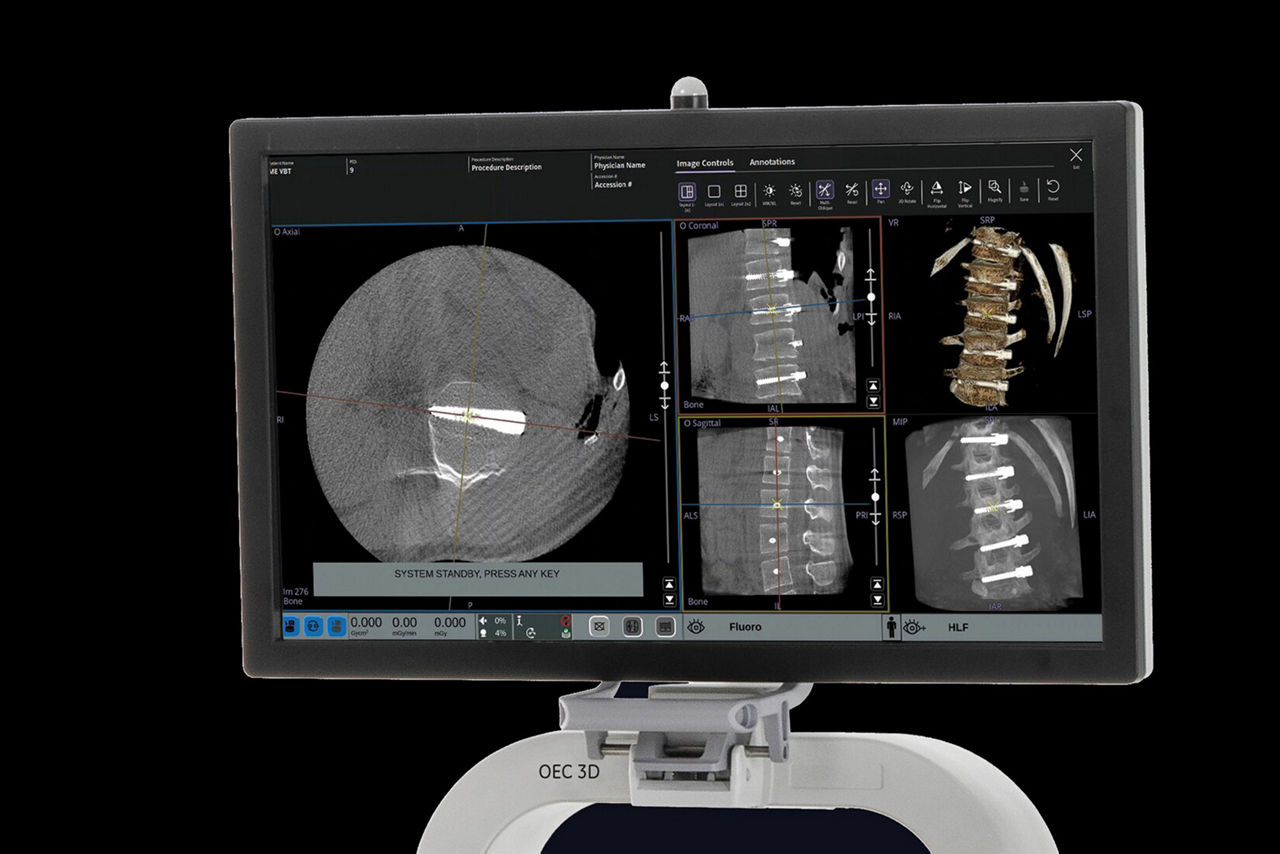This screenshot has height=854, width=1280.
Task: Click the Flip Vertical icon
Action: pyautogui.click(x=965, y=189)
